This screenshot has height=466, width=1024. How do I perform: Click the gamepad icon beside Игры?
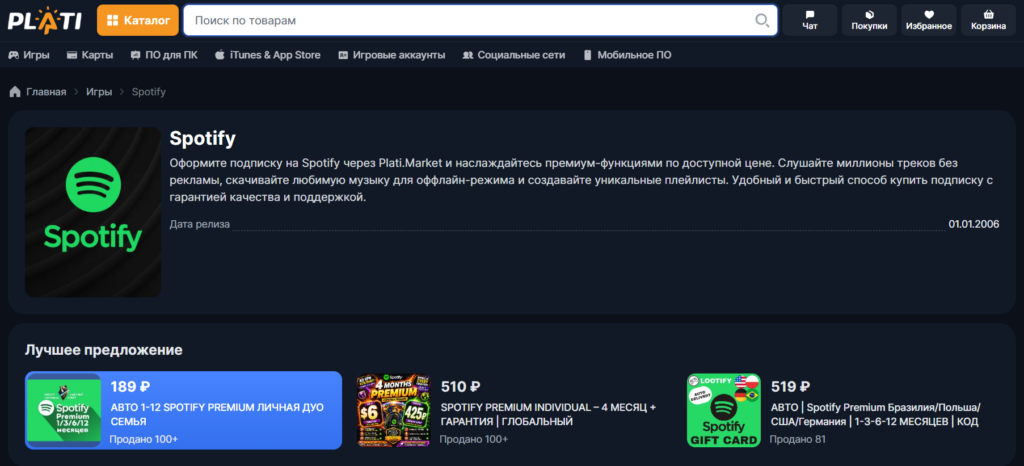pos(13,55)
